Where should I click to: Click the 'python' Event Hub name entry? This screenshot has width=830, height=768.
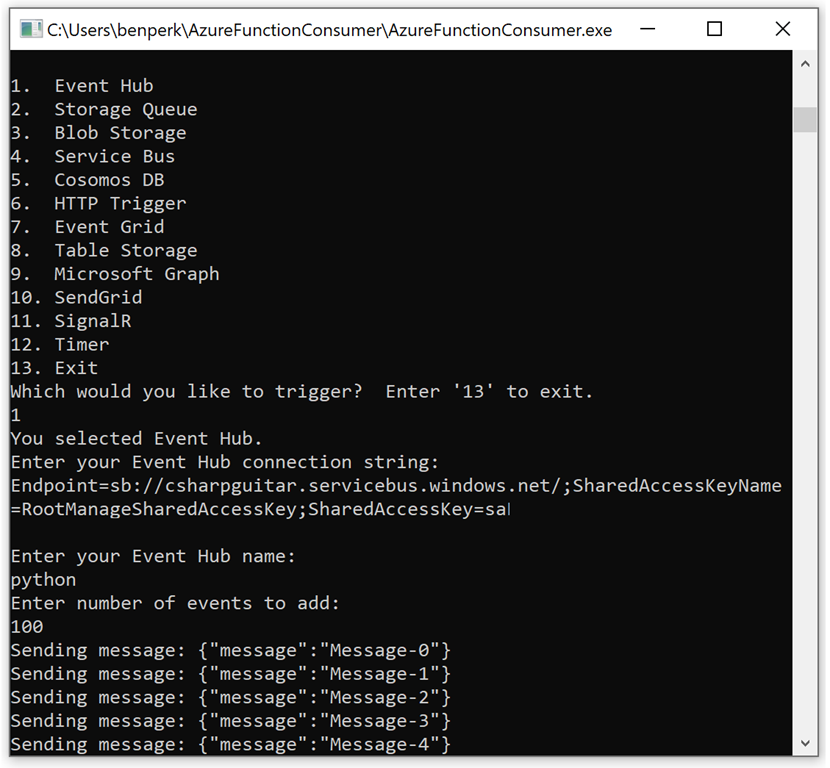pyautogui.click(x=43, y=579)
